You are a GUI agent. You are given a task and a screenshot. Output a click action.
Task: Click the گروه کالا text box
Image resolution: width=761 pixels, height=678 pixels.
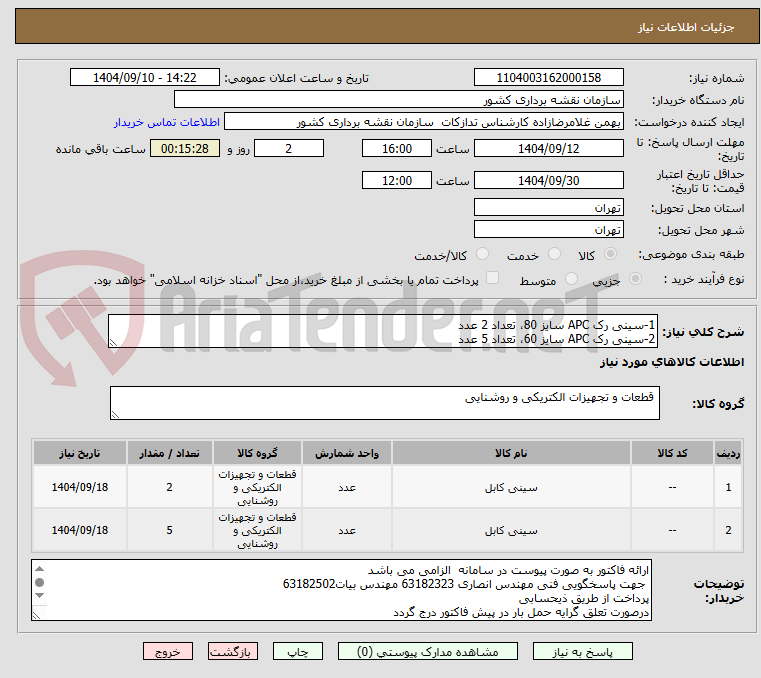point(385,403)
